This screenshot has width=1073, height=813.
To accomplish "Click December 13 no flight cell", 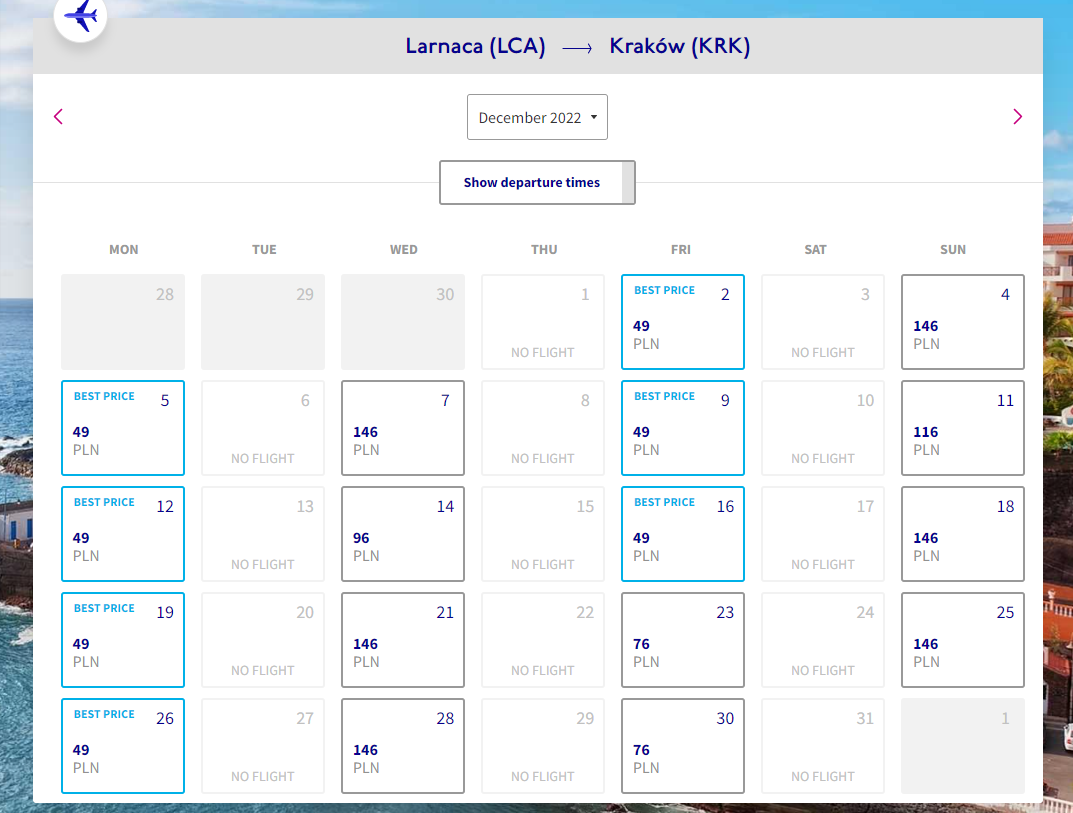I will click(x=263, y=534).
